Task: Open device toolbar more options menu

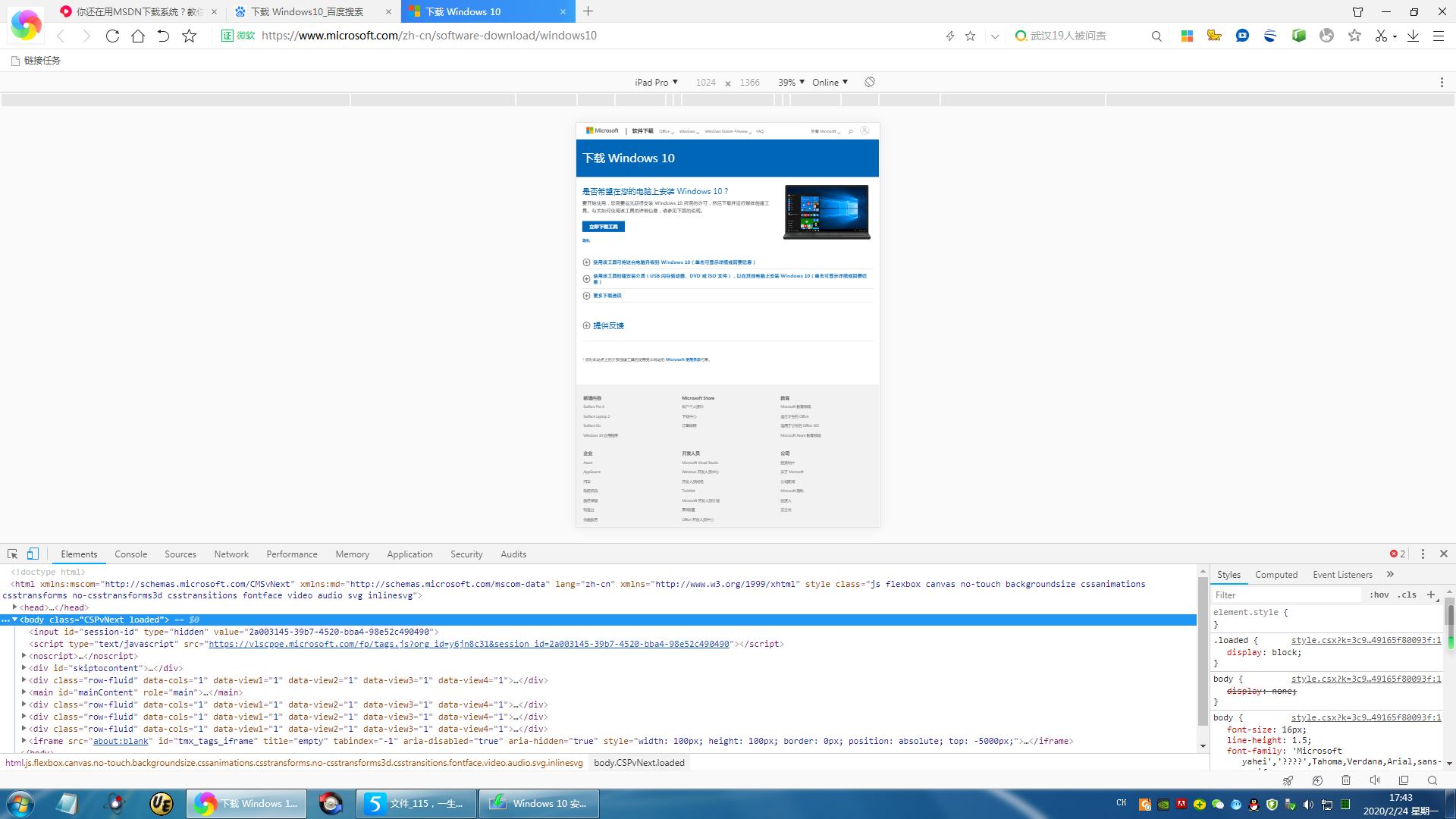Action: click(x=1442, y=82)
